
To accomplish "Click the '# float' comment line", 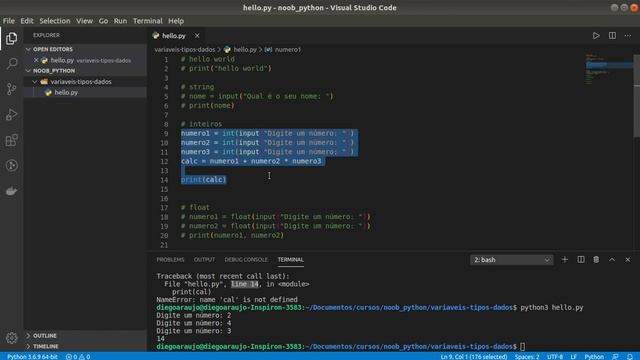I will (x=195, y=207).
